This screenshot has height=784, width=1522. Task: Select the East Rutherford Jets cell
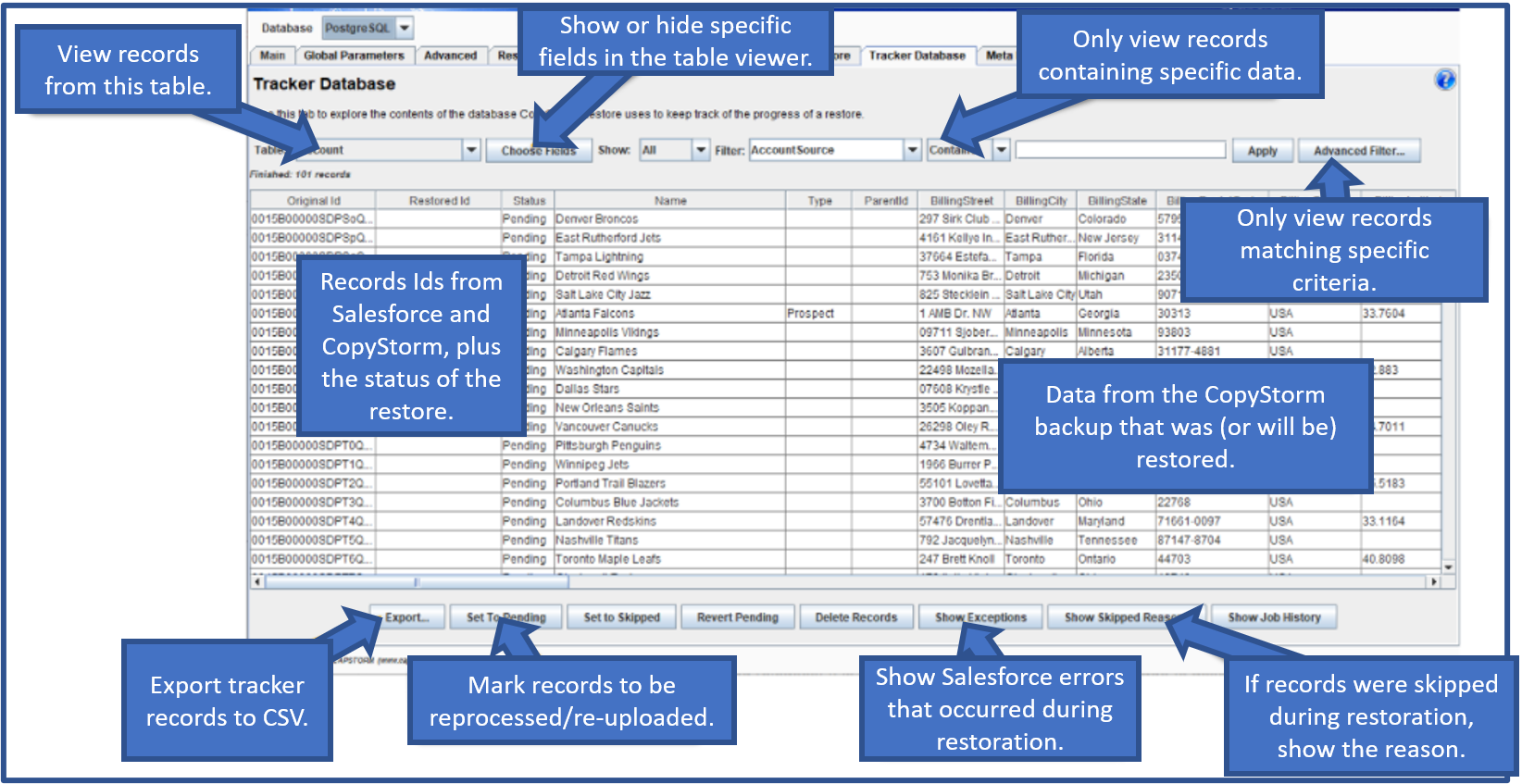tap(670, 238)
